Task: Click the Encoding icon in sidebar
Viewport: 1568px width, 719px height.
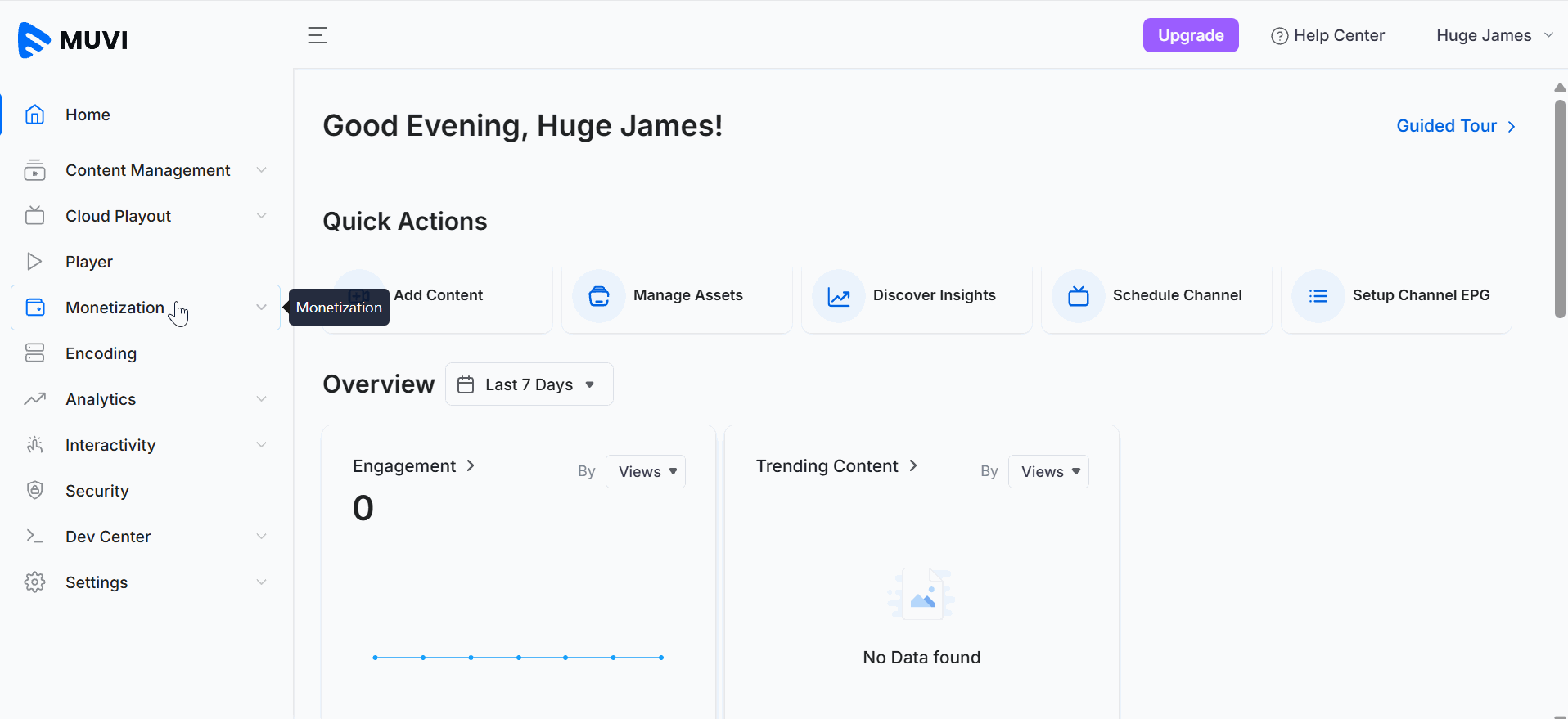Action: point(34,353)
